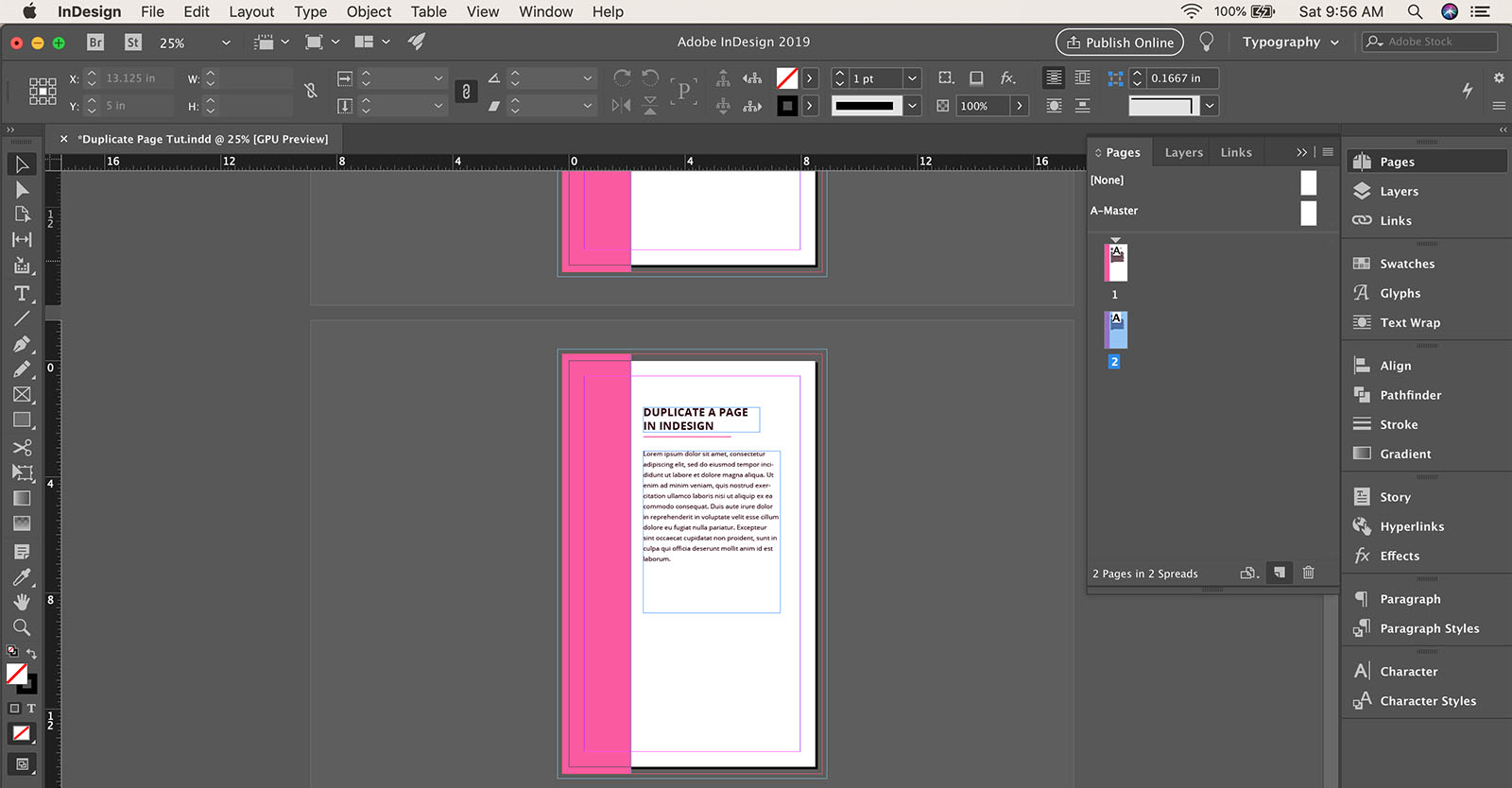Click the Rectangle Frame tool
Screen dimensions: 1512x788
[22, 395]
